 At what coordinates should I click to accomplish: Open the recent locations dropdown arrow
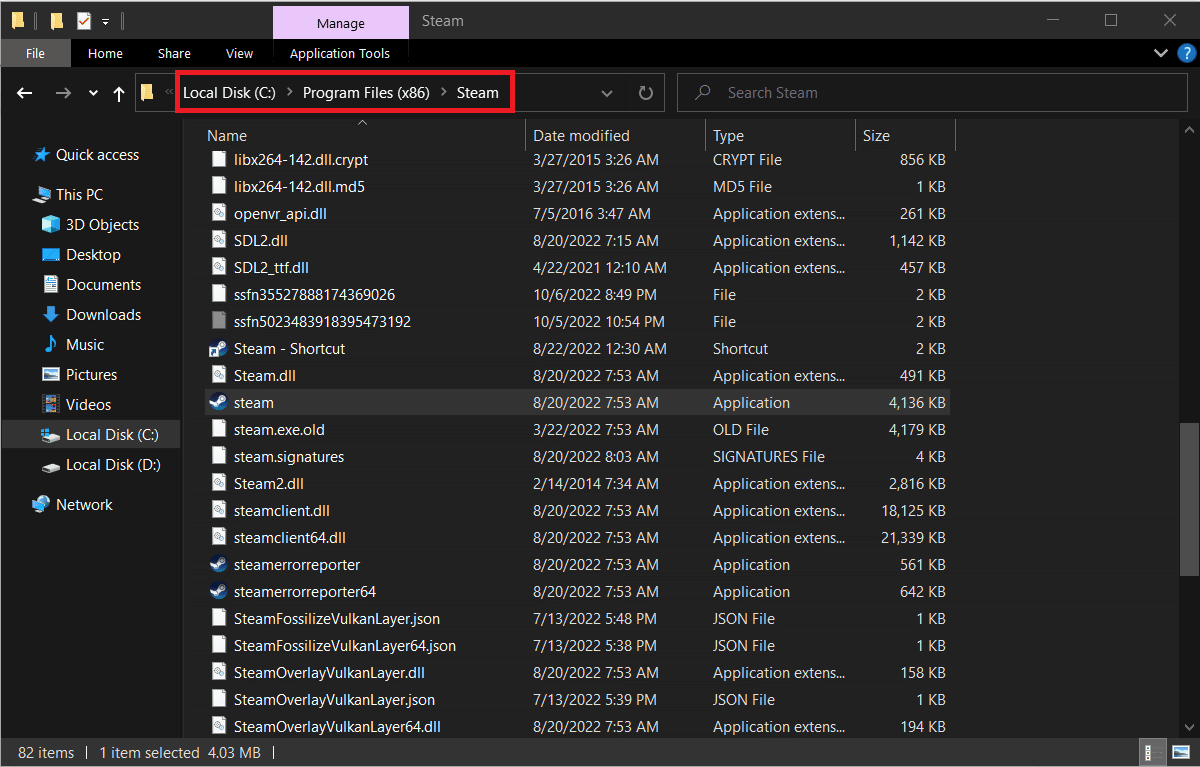(x=92, y=92)
